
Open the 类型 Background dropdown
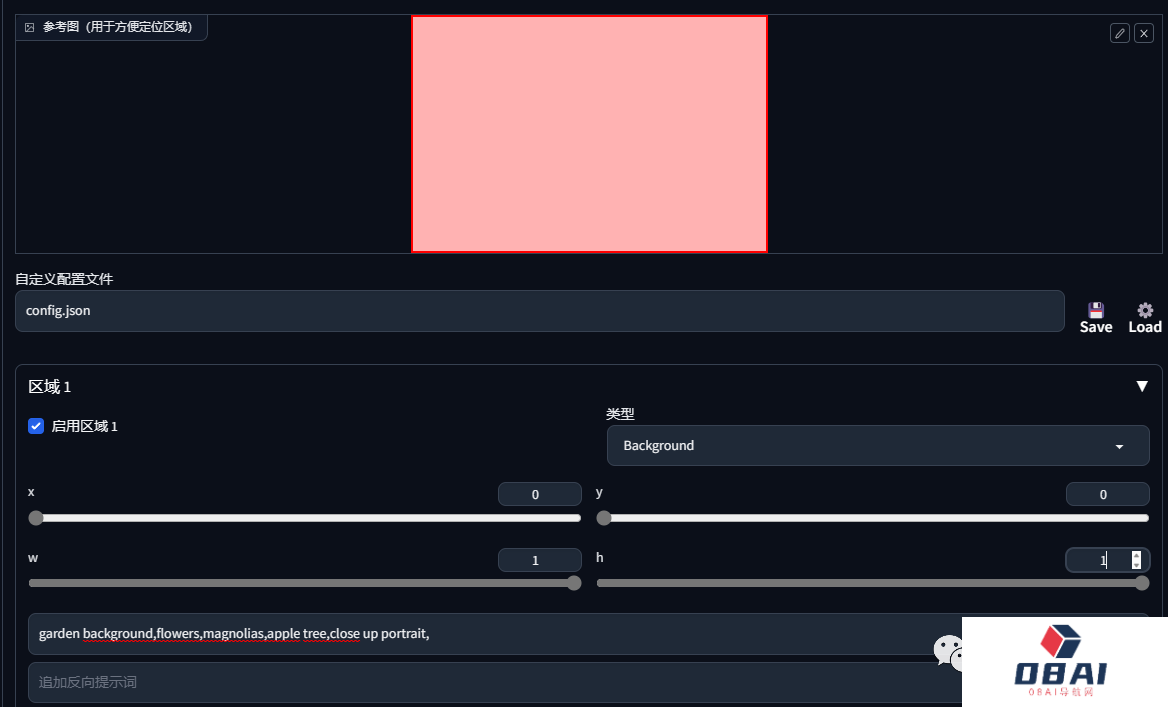coord(877,446)
